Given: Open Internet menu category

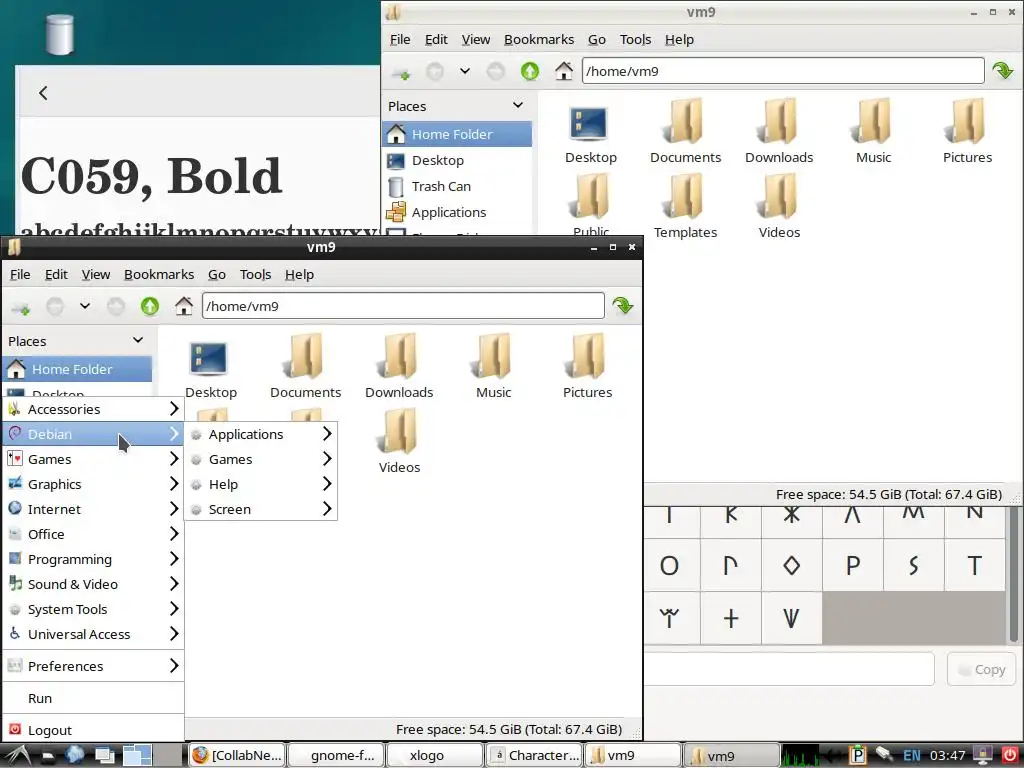Looking at the screenshot, I should [93, 509].
